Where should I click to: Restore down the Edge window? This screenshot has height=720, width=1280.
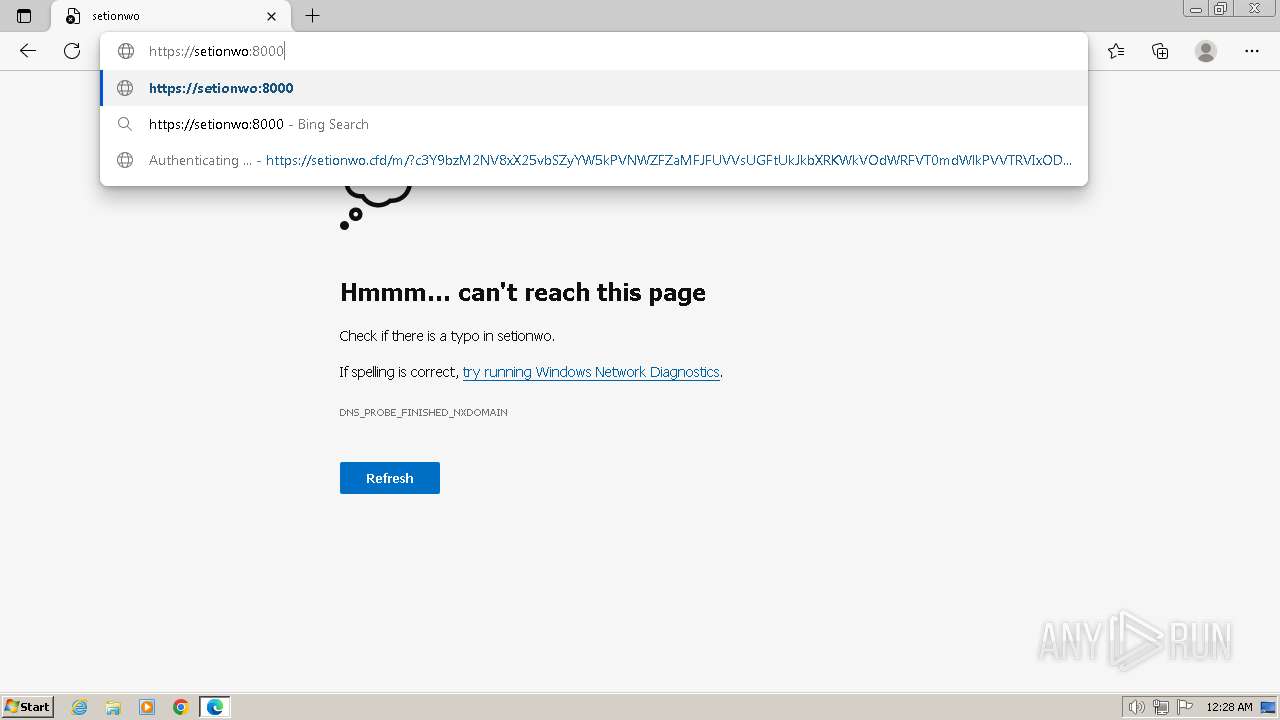(x=1221, y=9)
